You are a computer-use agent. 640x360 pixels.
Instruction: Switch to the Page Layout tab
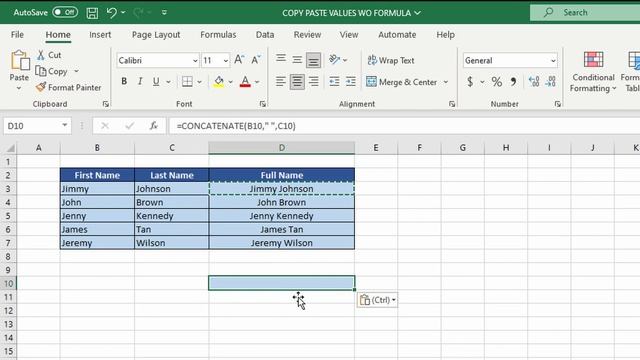coord(156,35)
